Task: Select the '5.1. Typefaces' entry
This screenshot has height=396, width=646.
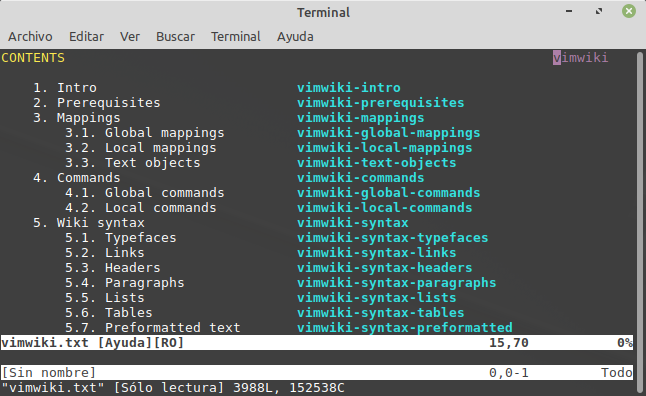Action: click(121, 238)
